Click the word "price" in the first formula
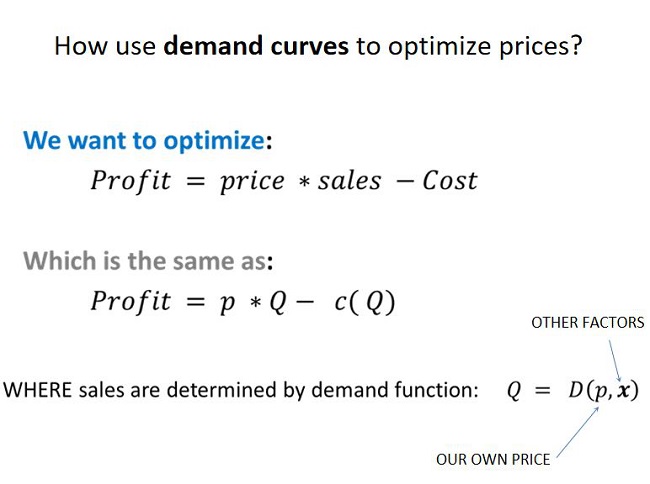Image resolution: width=650 pixels, height=484 pixels. coord(254,181)
